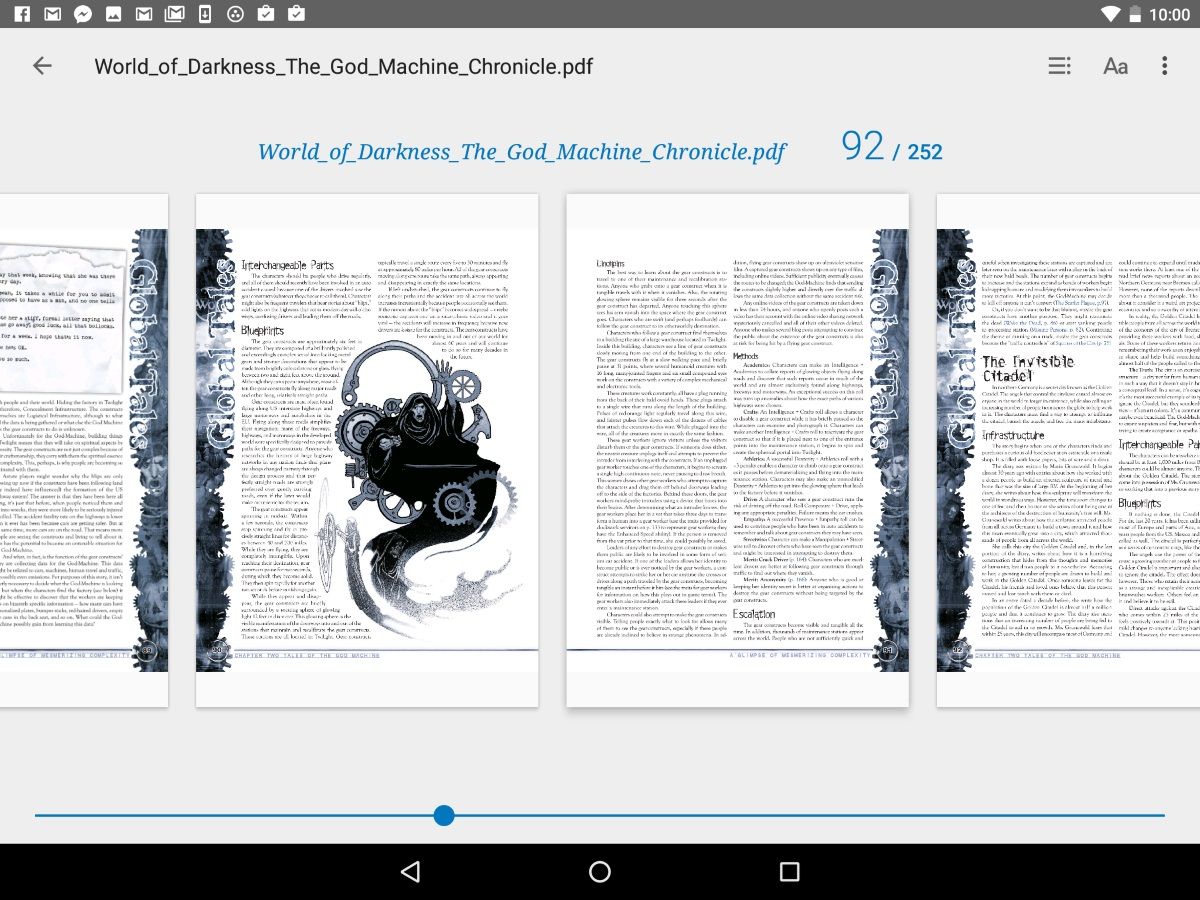
Task: Open the Aa text display settings
Action: tap(1115, 66)
